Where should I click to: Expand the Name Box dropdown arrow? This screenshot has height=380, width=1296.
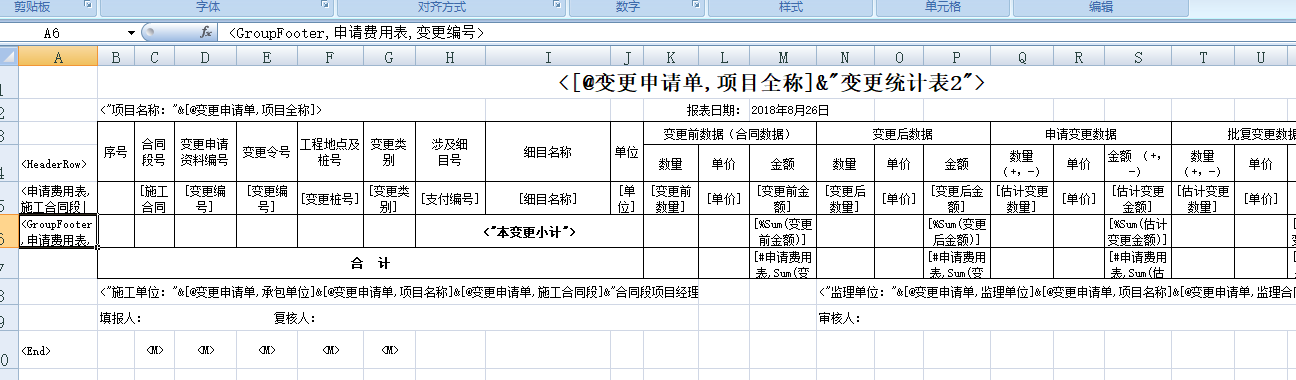[x=131, y=33]
